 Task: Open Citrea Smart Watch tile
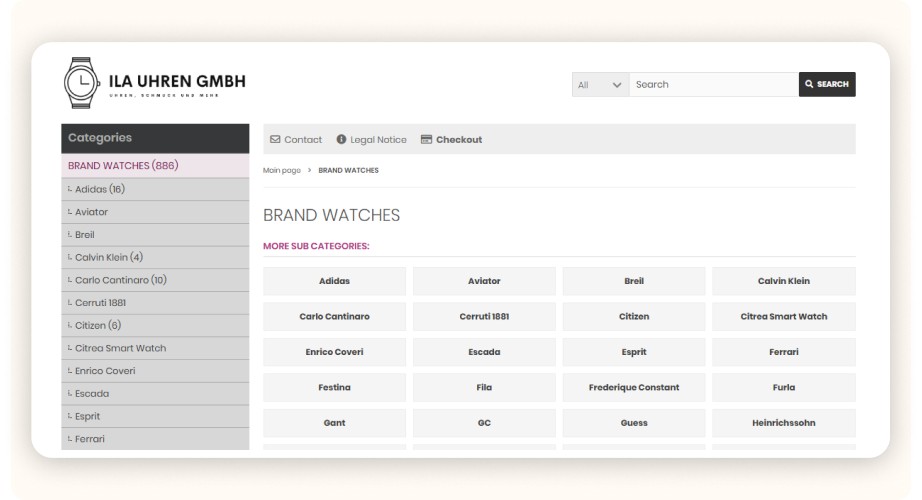(x=784, y=316)
